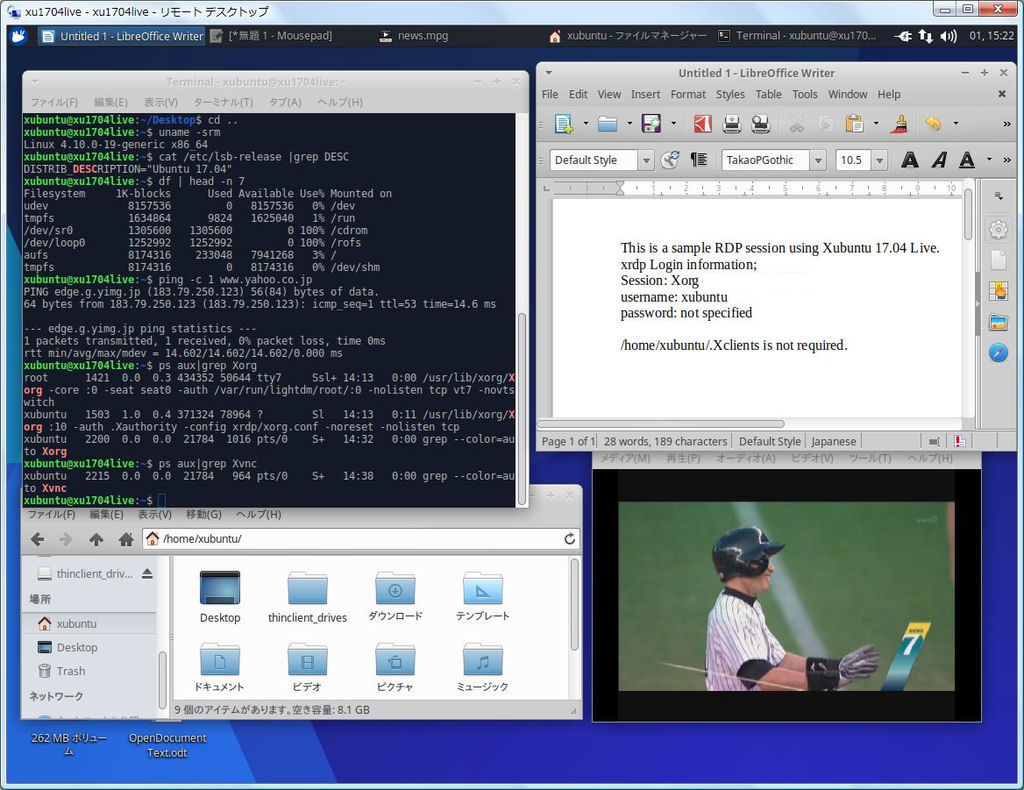Open the Styles menu in Writer
1024x790 pixels.
pos(730,95)
